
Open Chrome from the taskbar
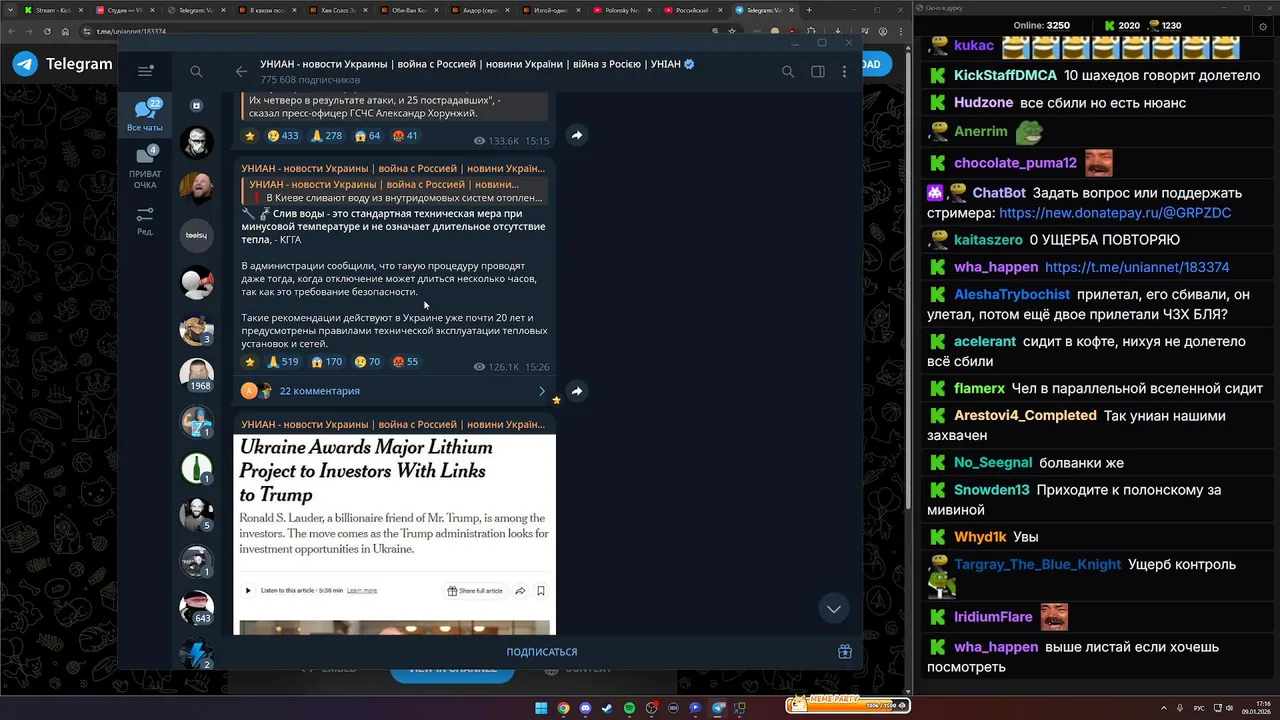[x=563, y=708]
